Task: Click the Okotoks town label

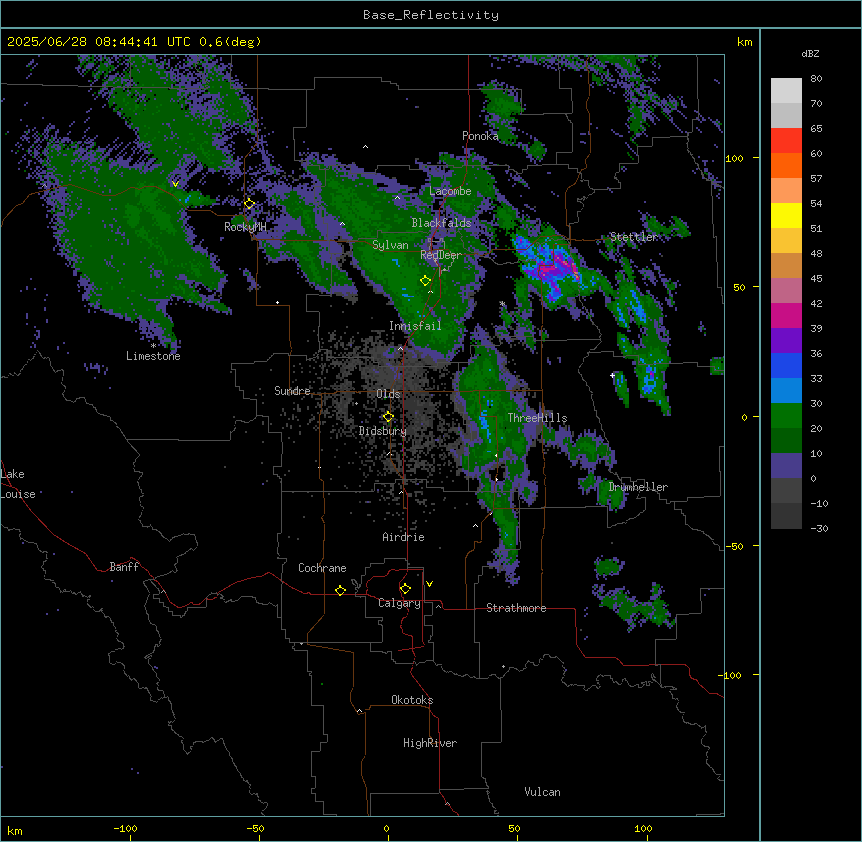Action: pyautogui.click(x=412, y=700)
